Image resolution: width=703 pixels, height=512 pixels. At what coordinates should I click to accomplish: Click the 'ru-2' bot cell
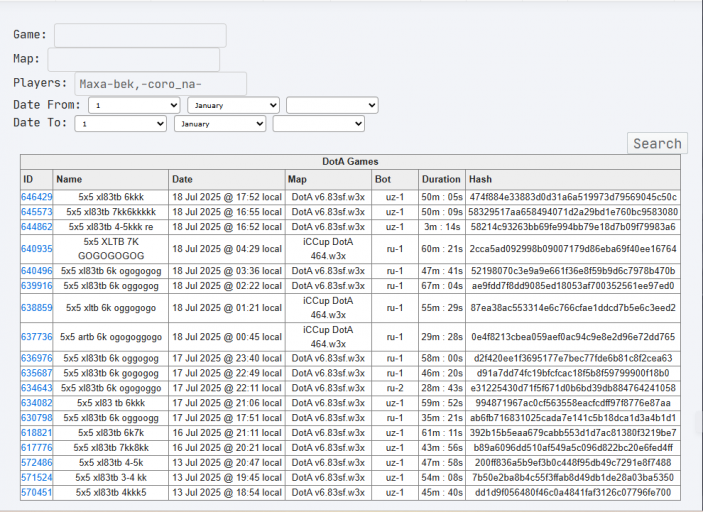[x=395, y=388]
